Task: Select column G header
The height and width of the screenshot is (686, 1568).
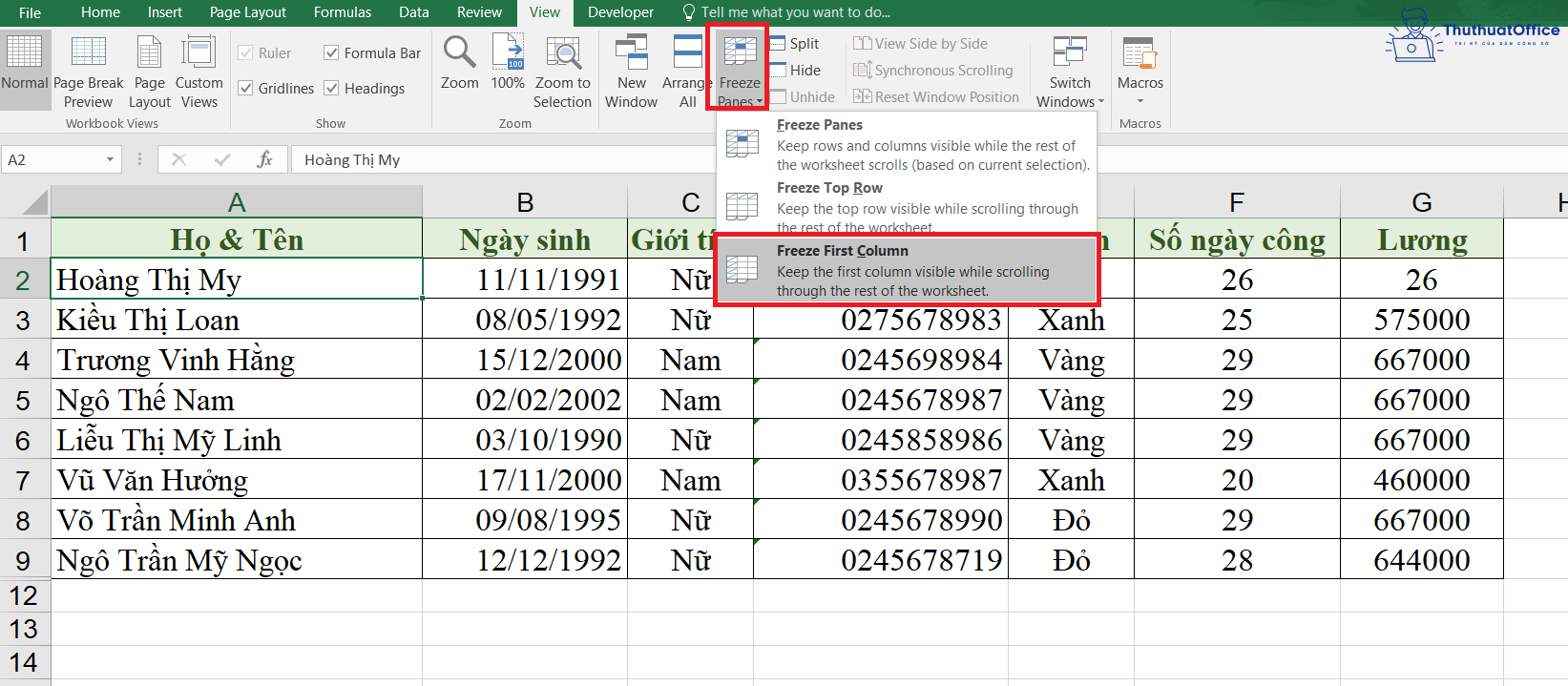Action: (1422, 202)
